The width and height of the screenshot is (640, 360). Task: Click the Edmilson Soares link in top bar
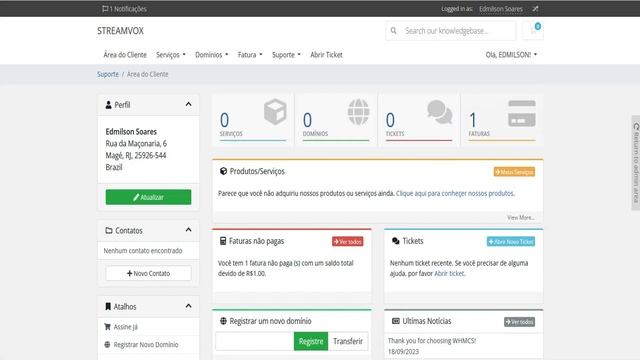501,9
